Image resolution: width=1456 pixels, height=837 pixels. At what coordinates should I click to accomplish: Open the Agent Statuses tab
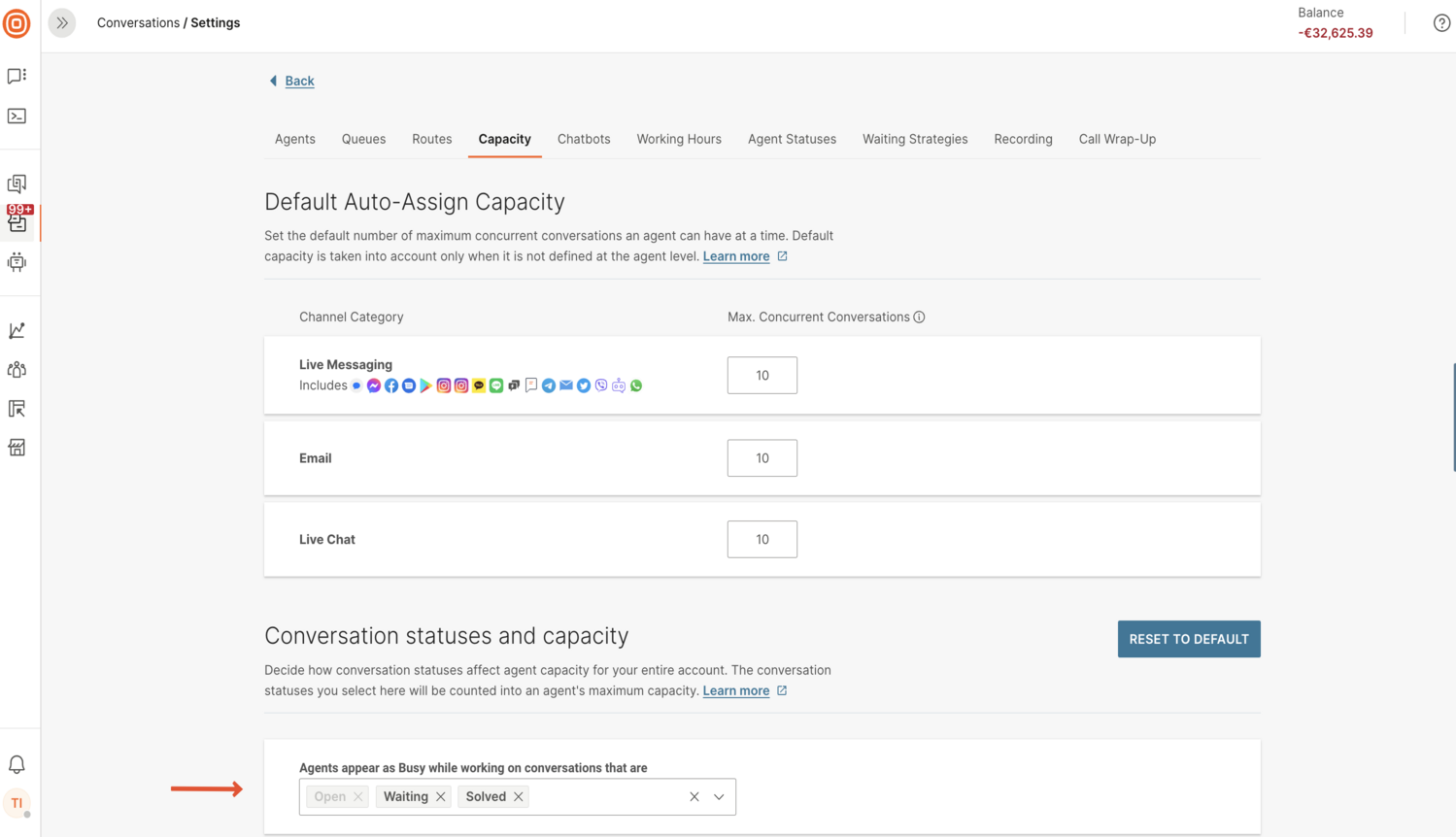click(x=792, y=139)
